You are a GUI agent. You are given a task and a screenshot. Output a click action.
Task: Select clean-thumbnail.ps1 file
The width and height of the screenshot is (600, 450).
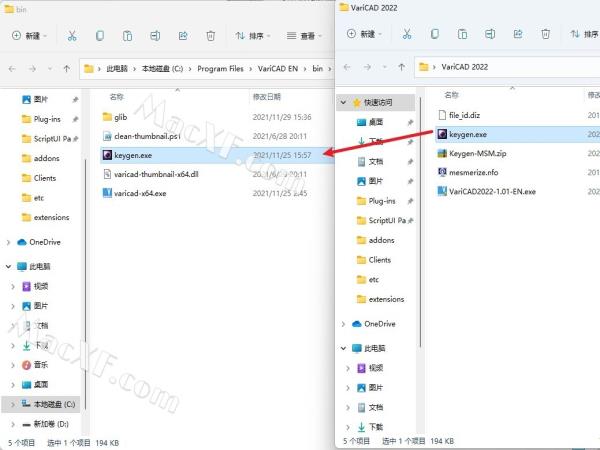[217, 136]
